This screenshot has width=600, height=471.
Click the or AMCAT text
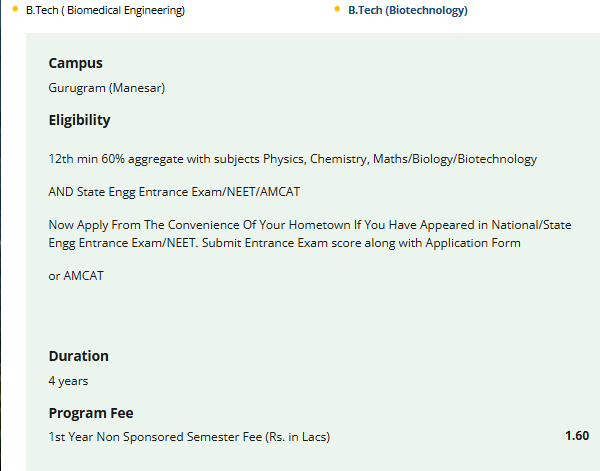tap(76, 276)
